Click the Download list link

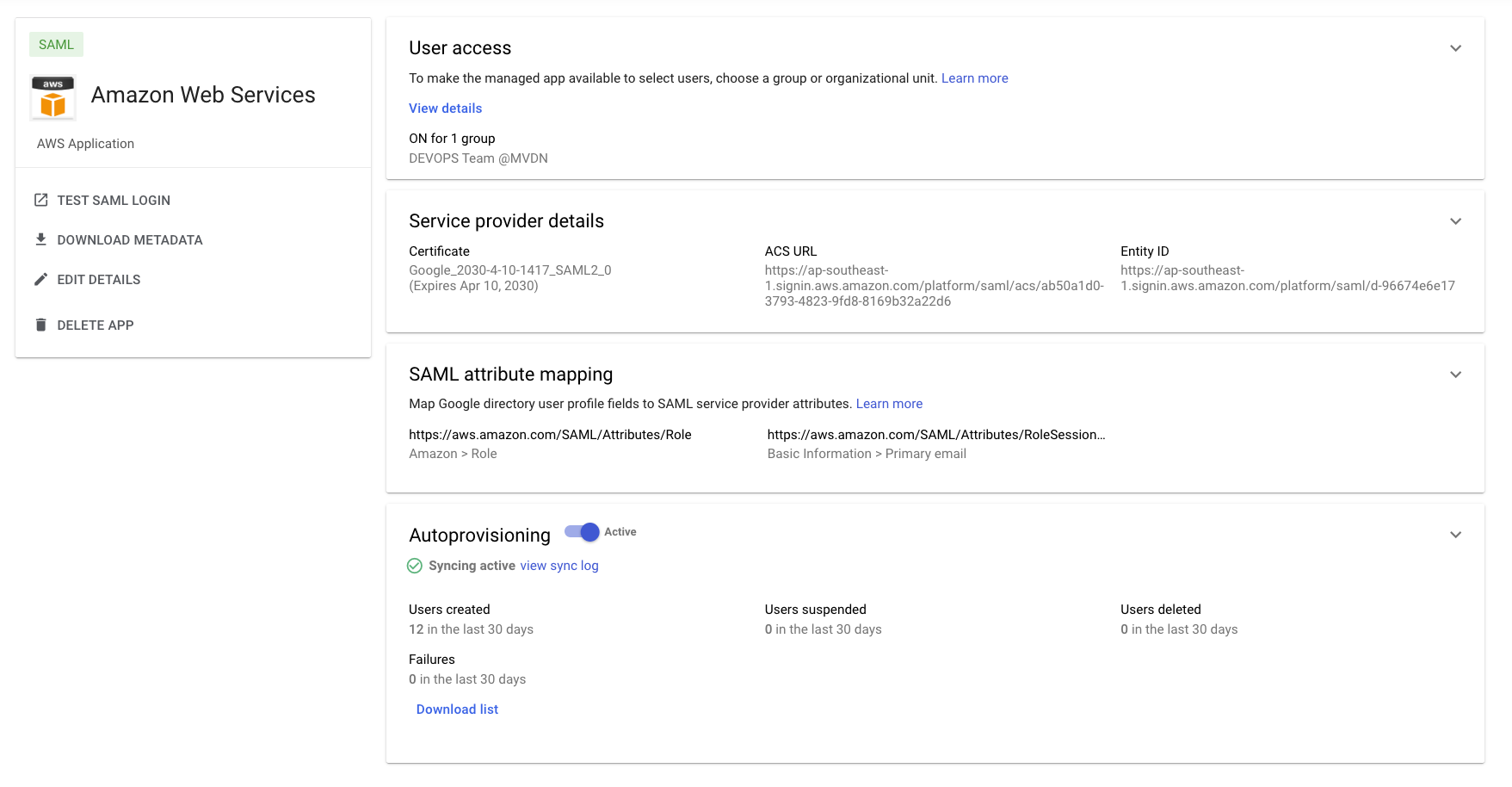tap(457, 710)
